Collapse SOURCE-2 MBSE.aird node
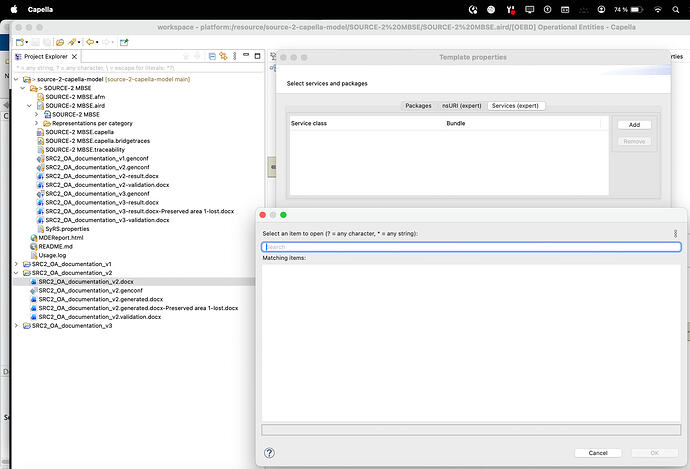The height and width of the screenshot is (469, 690). [29, 106]
